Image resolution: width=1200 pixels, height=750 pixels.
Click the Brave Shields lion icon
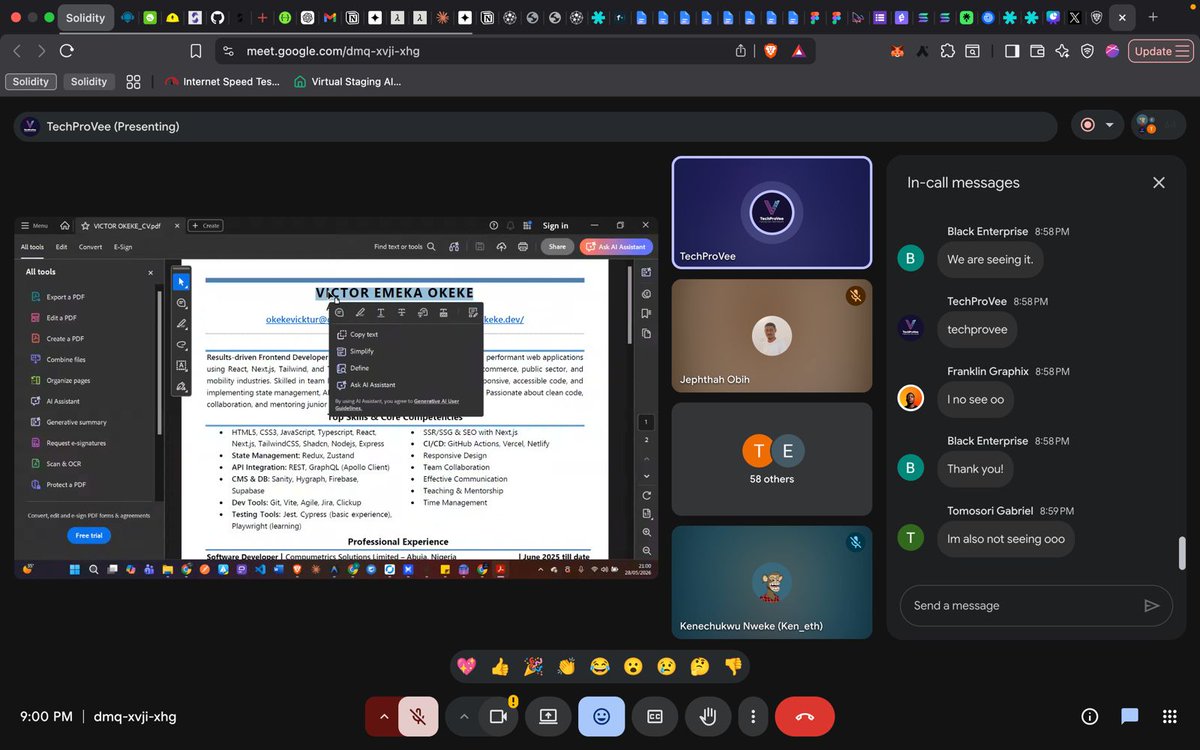(x=770, y=51)
